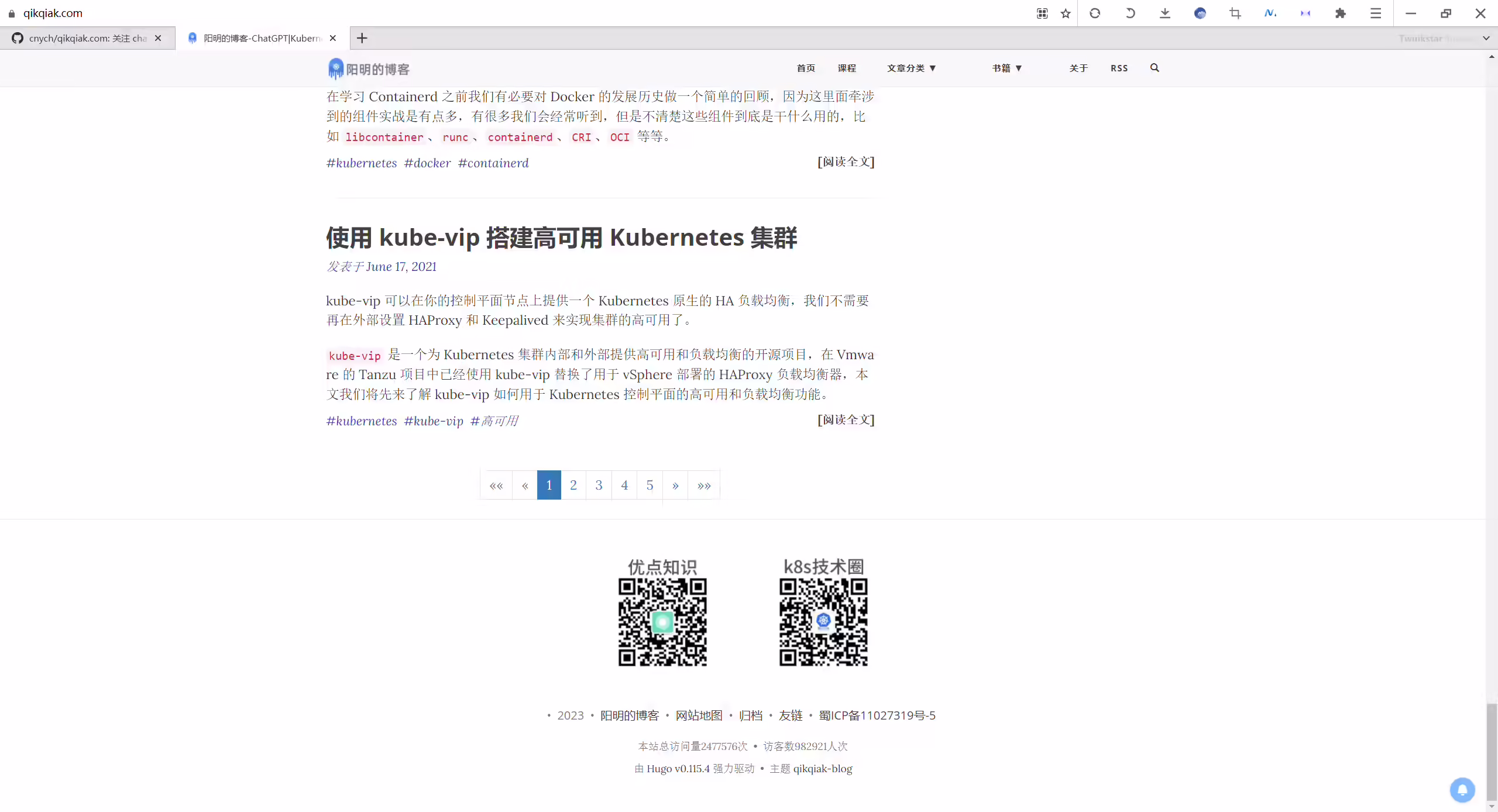Open the browser hamburger menu
Image resolution: width=1498 pixels, height=812 pixels.
(x=1376, y=13)
